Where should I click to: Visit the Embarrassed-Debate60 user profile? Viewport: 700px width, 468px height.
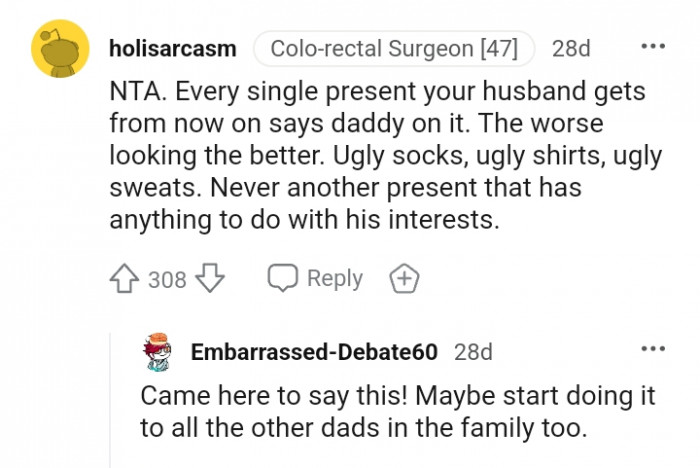pyautogui.click(x=314, y=352)
